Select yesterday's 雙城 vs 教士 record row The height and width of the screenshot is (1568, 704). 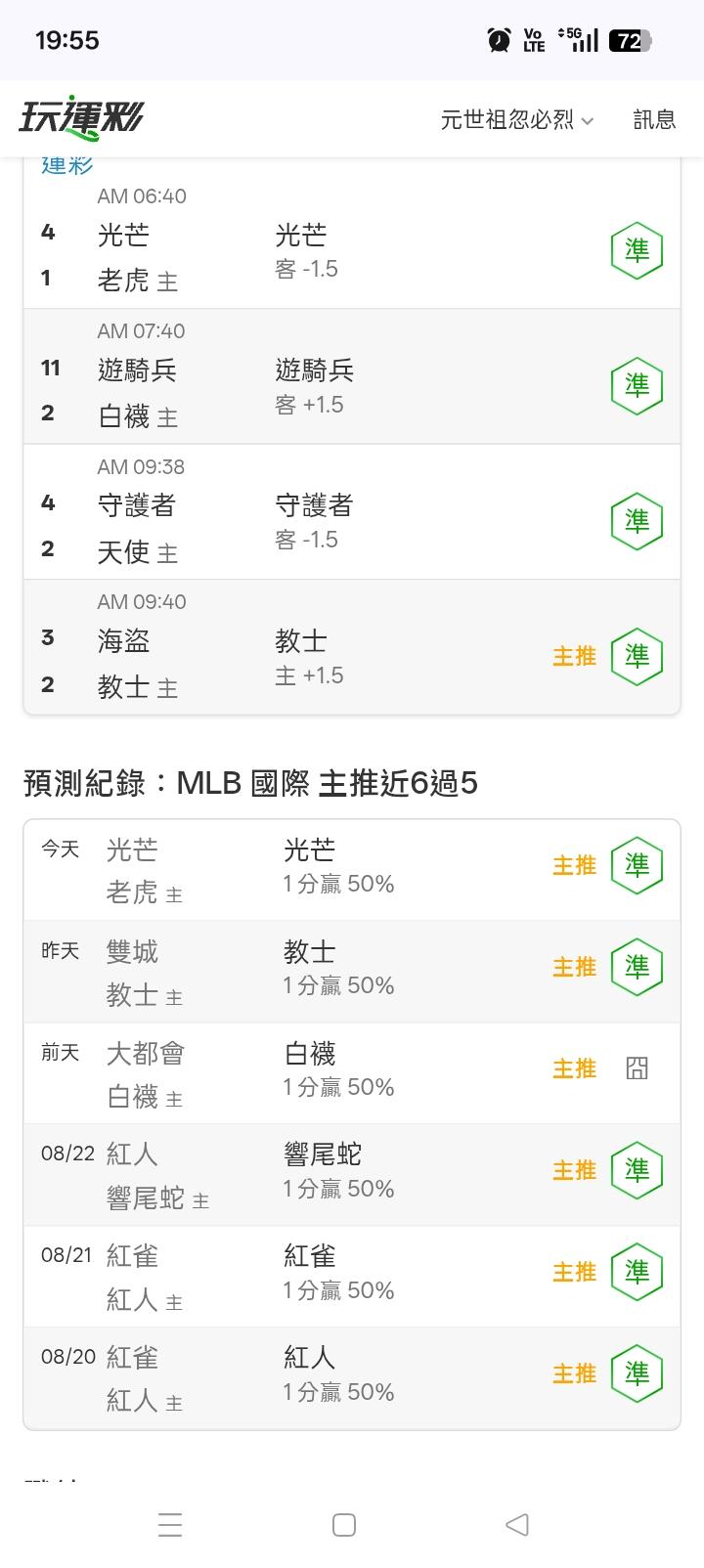[x=352, y=971]
